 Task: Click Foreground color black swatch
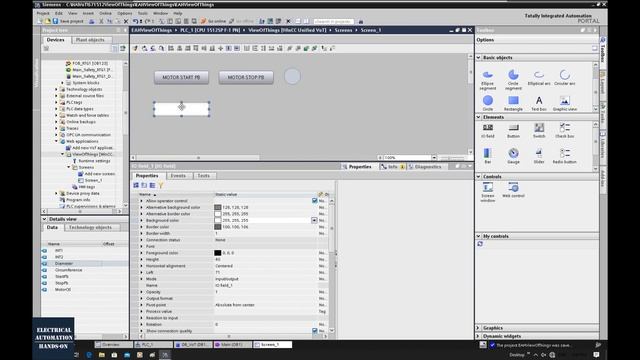point(218,253)
